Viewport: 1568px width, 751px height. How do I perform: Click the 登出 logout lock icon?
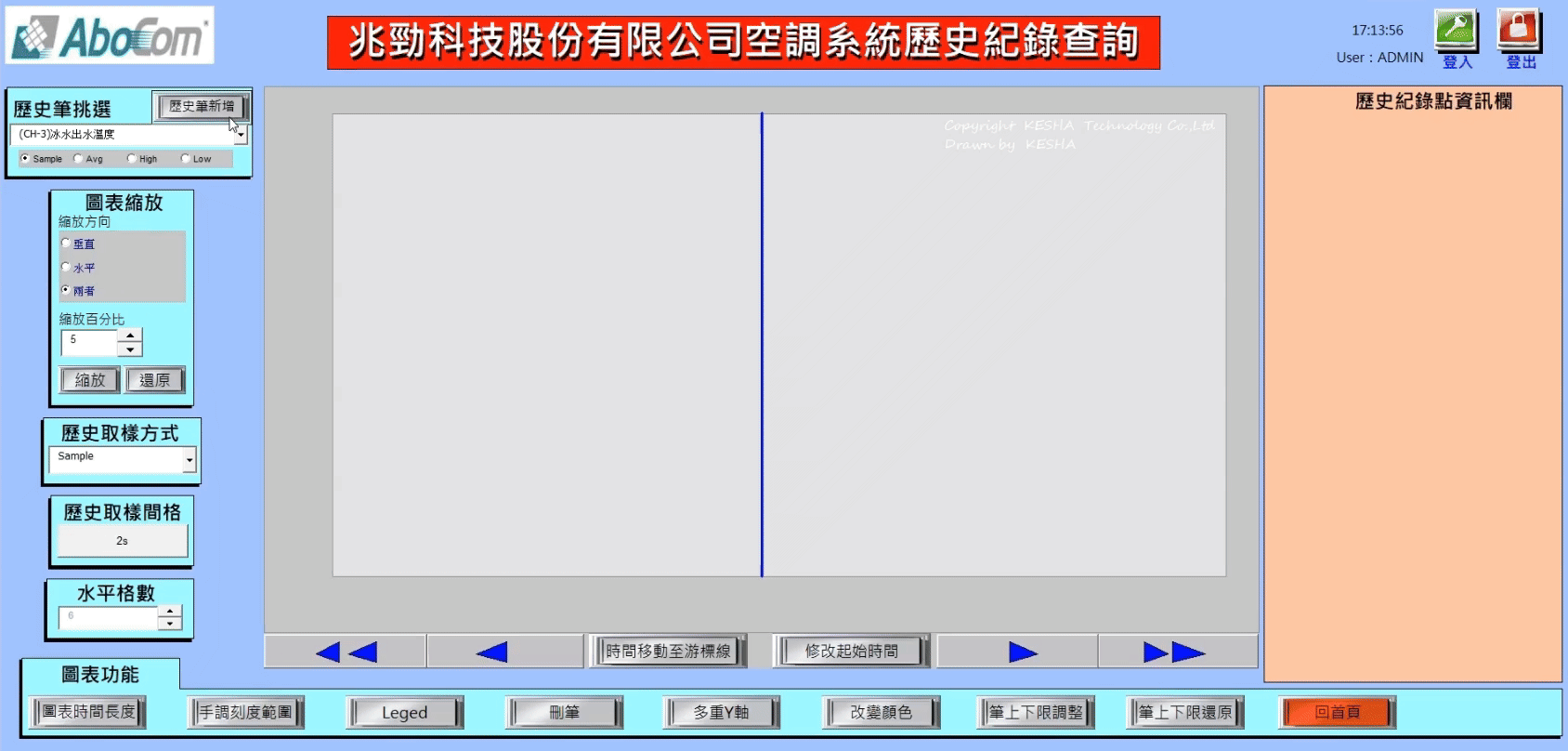tap(1519, 31)
